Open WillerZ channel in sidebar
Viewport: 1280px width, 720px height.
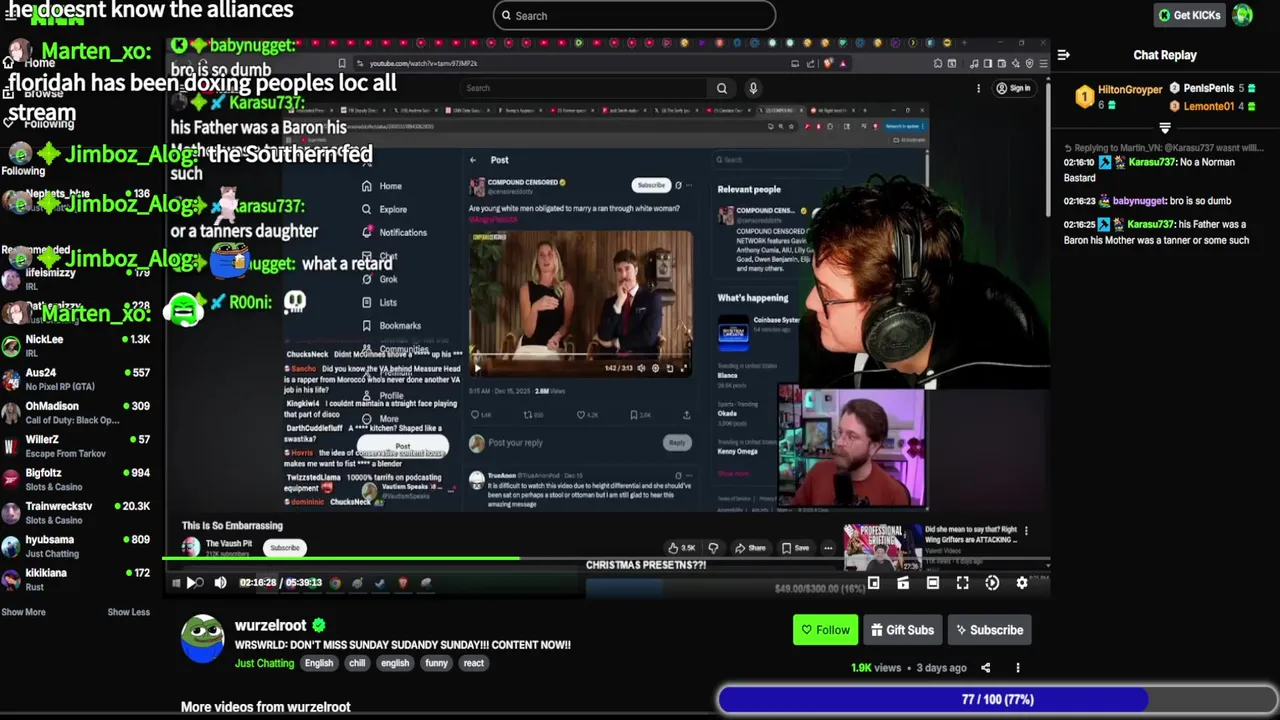[x=76, y=446]
